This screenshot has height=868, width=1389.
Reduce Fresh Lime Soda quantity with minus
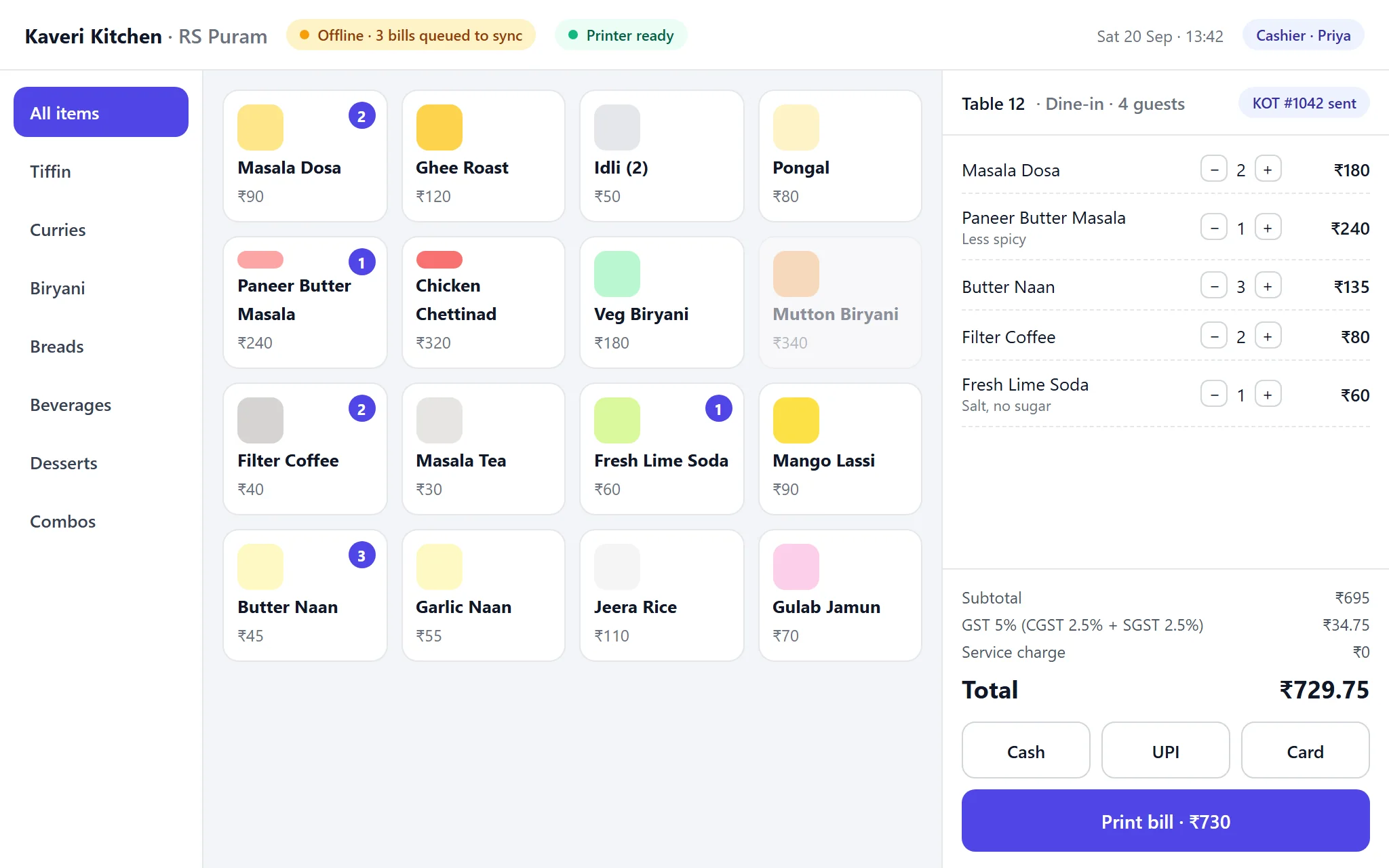point(1213,395)
